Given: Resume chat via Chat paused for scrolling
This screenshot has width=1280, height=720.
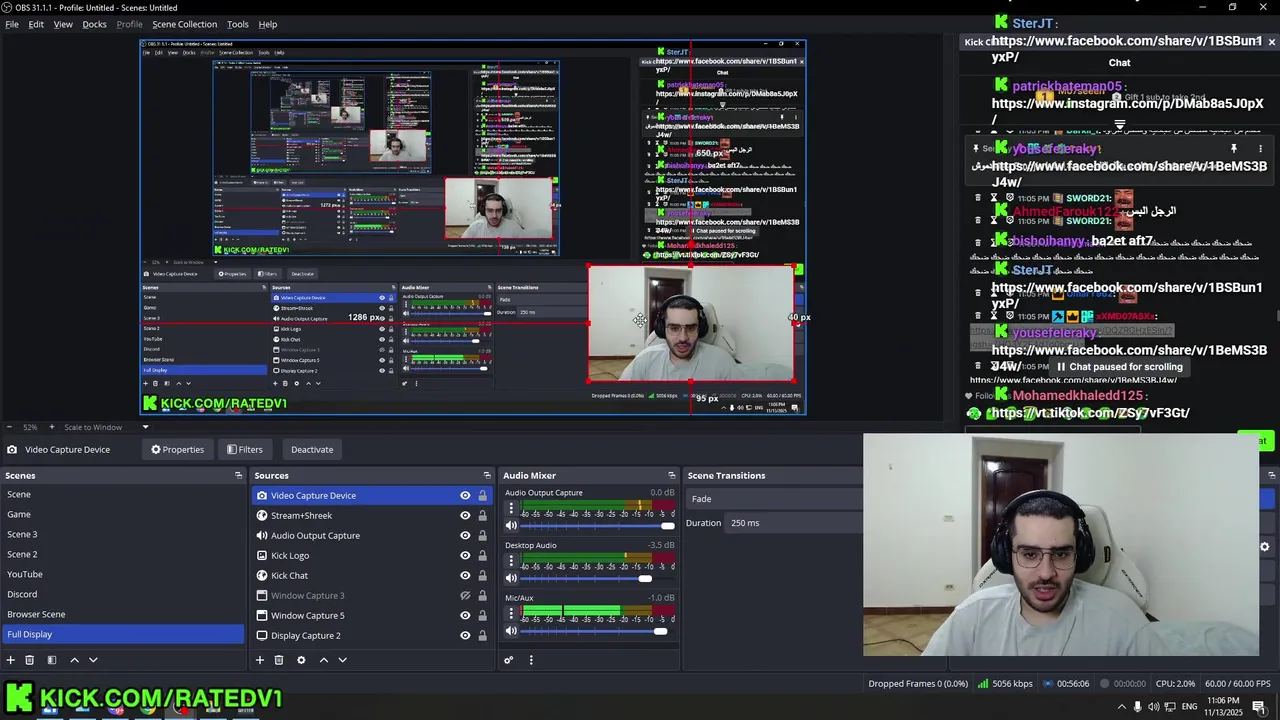Looking at the screenshot, I should [x=1119, y=367].
